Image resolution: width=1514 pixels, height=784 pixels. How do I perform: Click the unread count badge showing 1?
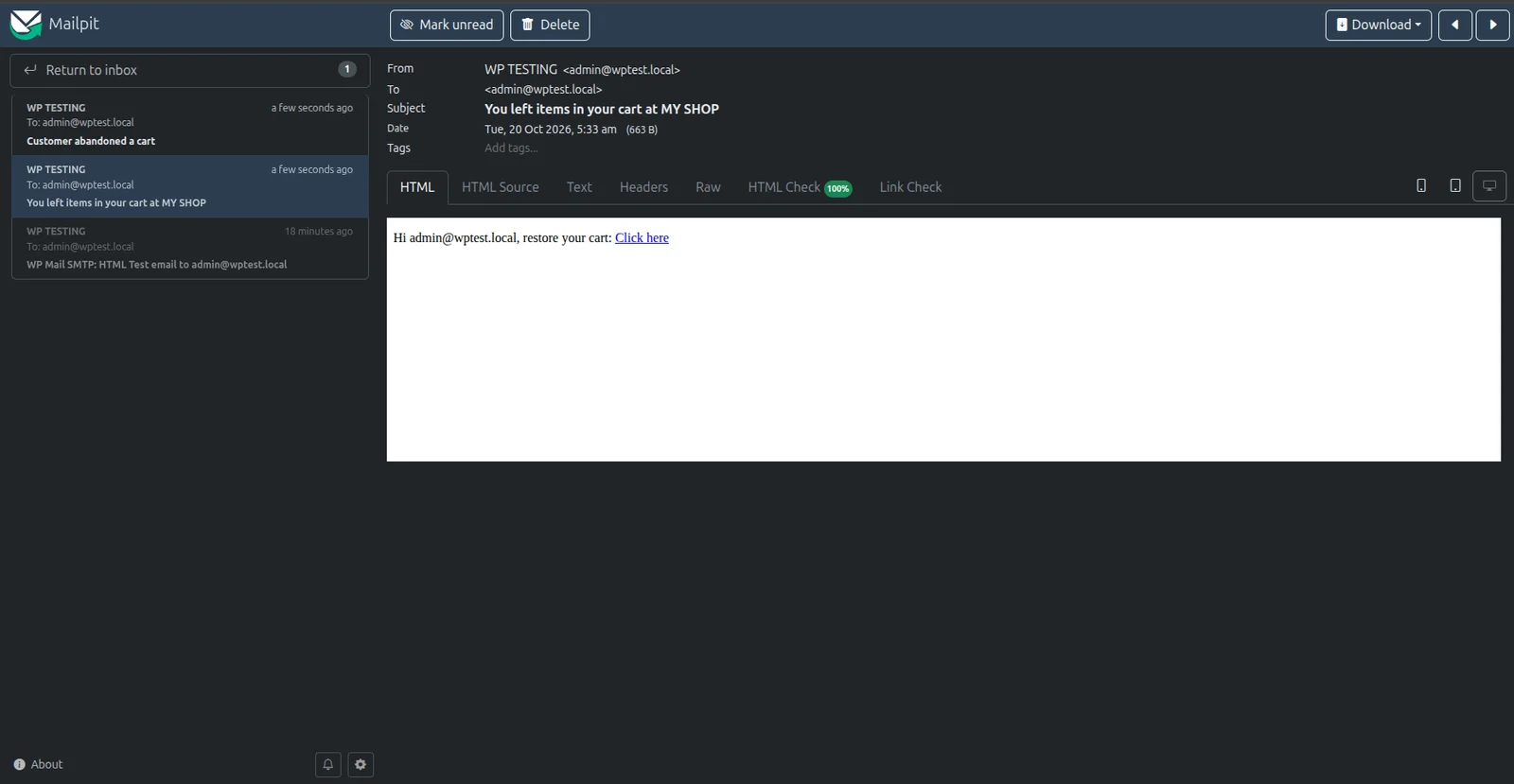click(x=347, y=69)
